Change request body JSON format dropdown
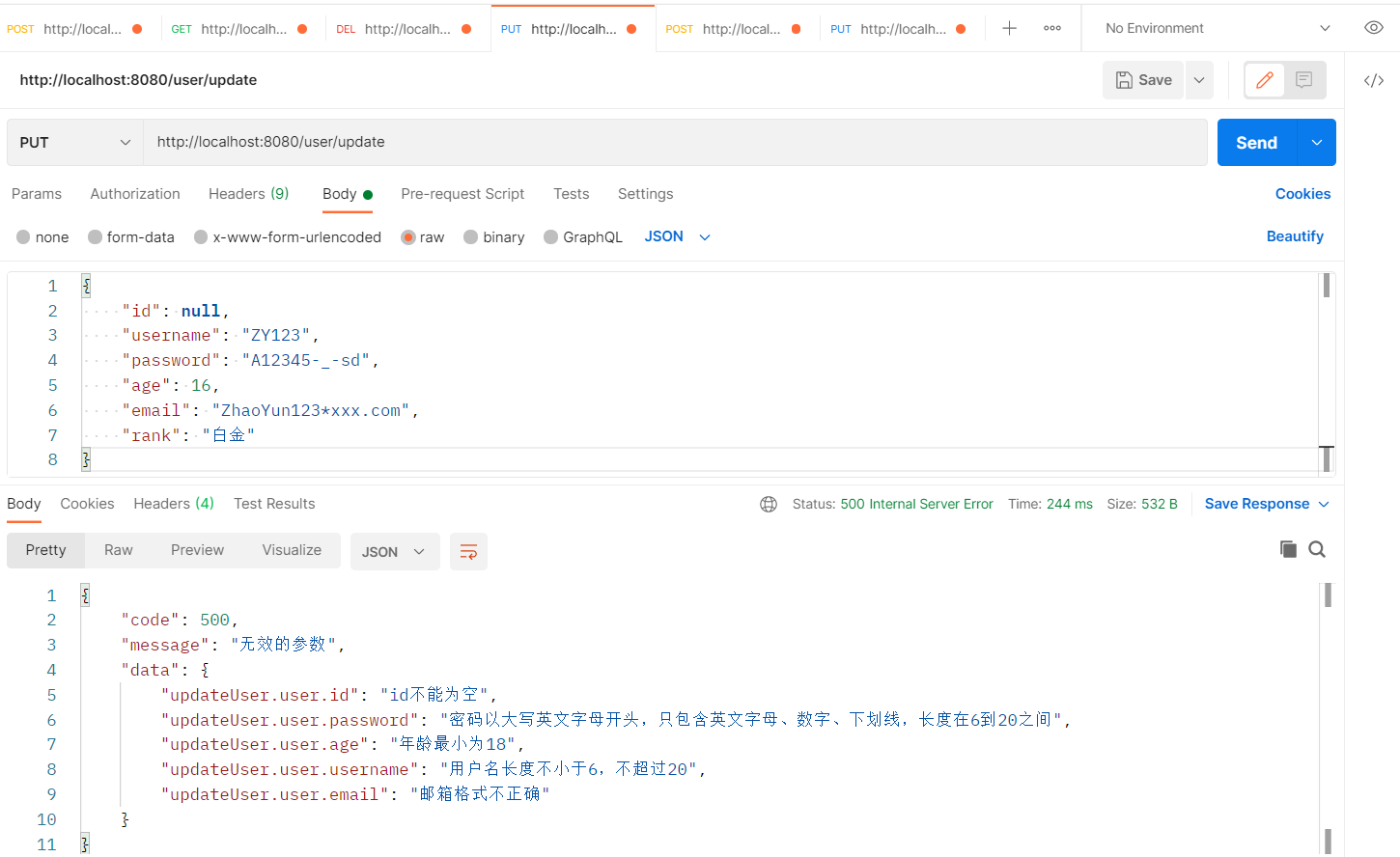Viewport: 1400px width, 857px height. [x=677, y=236]
